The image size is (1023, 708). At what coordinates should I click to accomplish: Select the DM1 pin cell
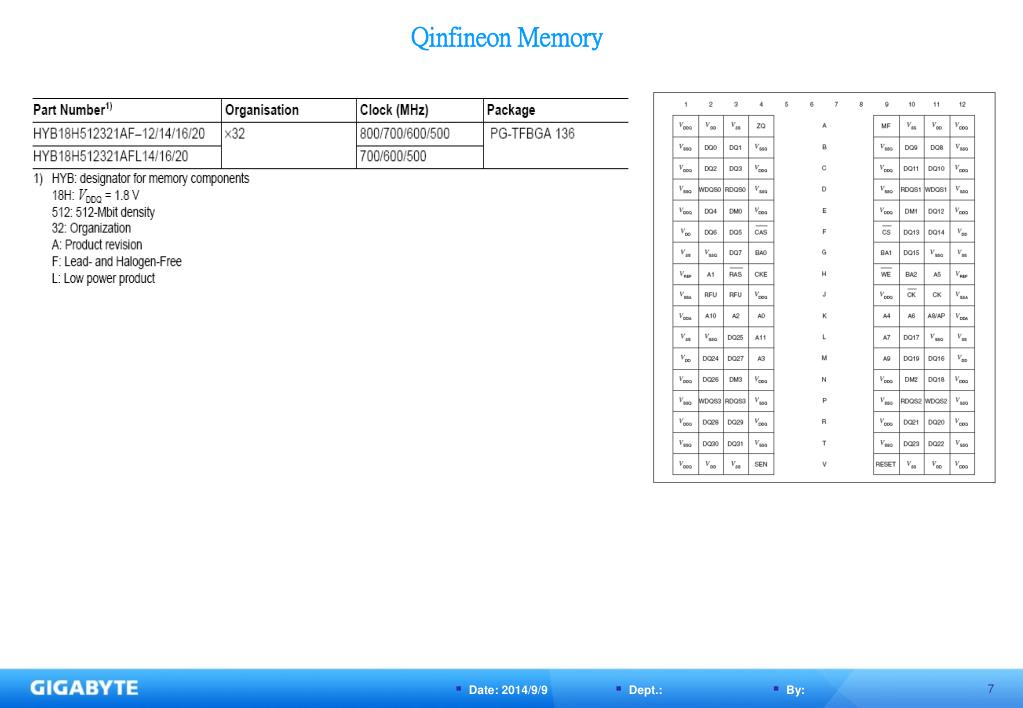point(911,211)
